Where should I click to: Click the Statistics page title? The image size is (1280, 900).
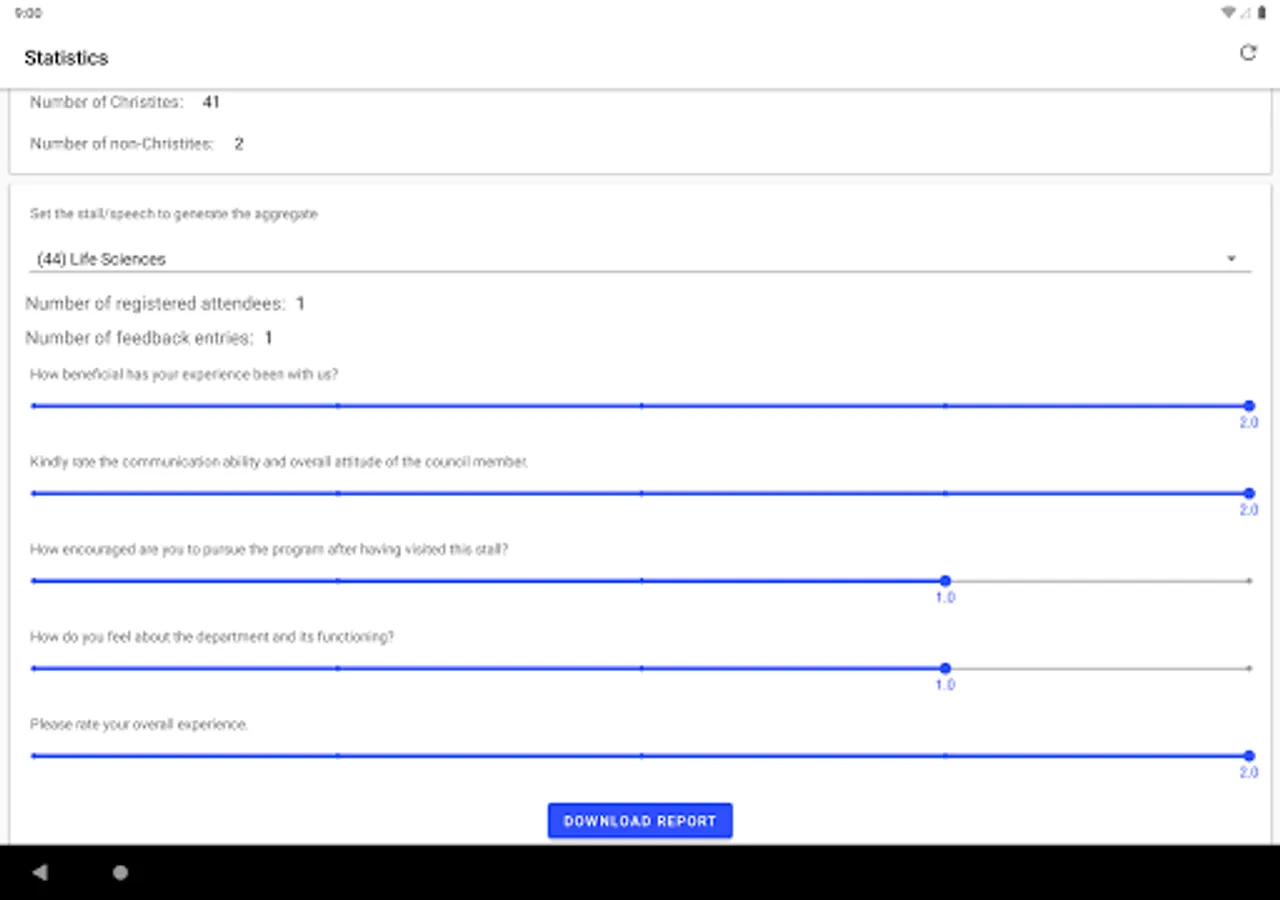[66, 58]
